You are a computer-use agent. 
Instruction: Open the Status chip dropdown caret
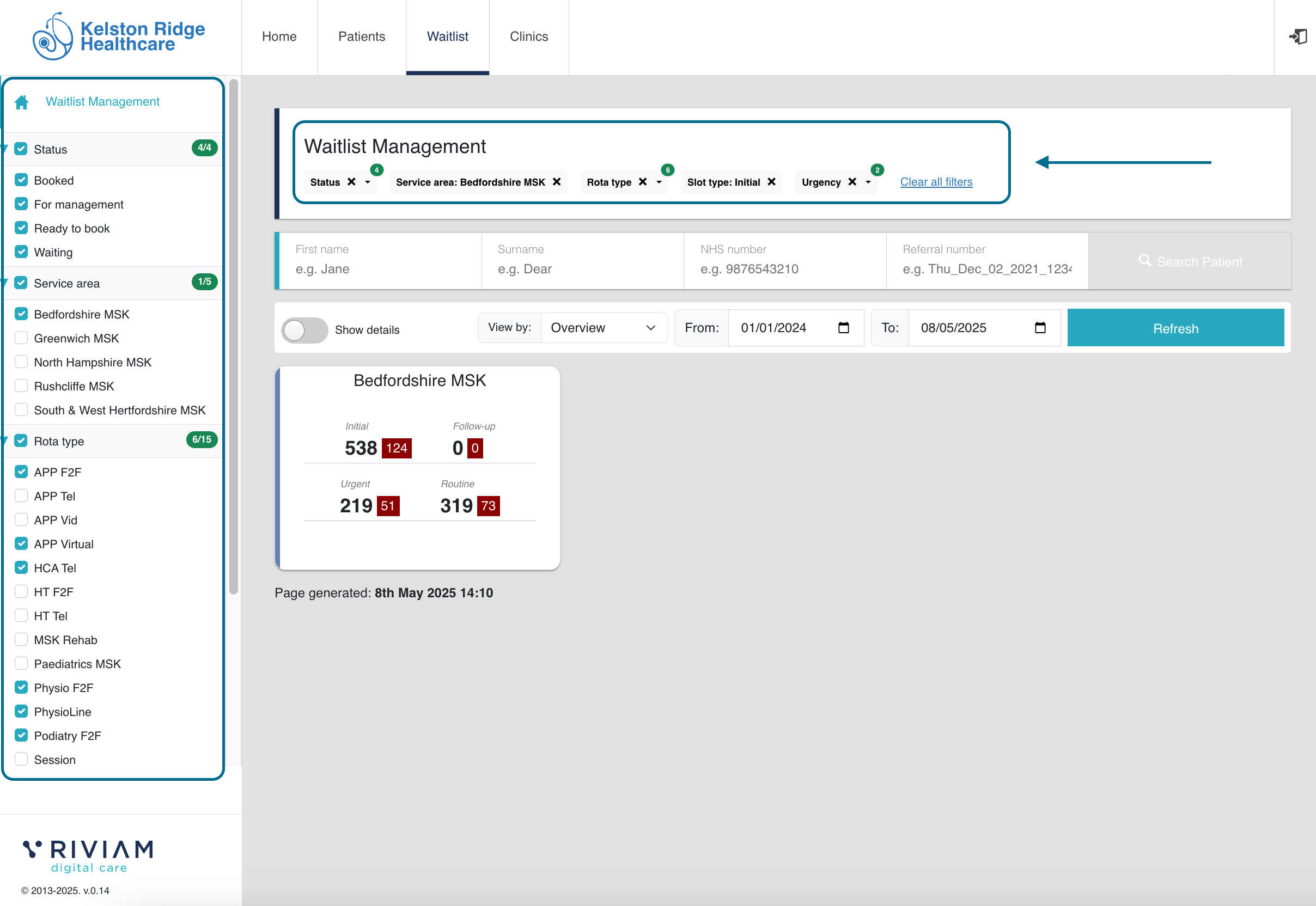click(368, 182)
